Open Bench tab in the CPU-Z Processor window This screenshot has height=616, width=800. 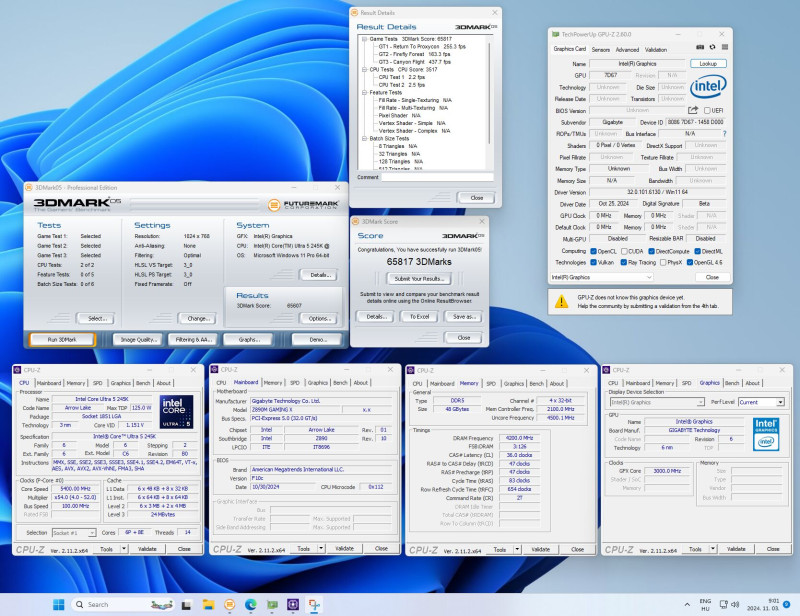(143, 383)
